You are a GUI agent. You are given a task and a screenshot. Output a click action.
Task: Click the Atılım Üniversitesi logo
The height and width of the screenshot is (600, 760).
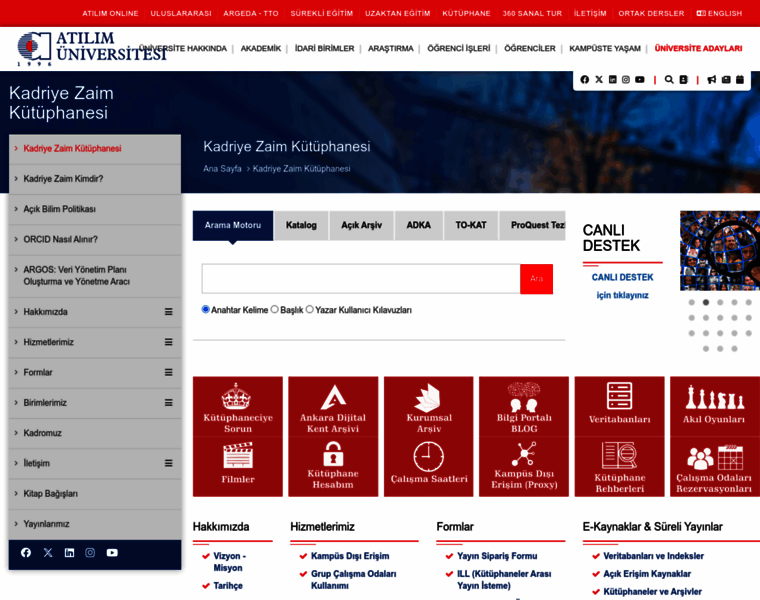coord(92,48)
